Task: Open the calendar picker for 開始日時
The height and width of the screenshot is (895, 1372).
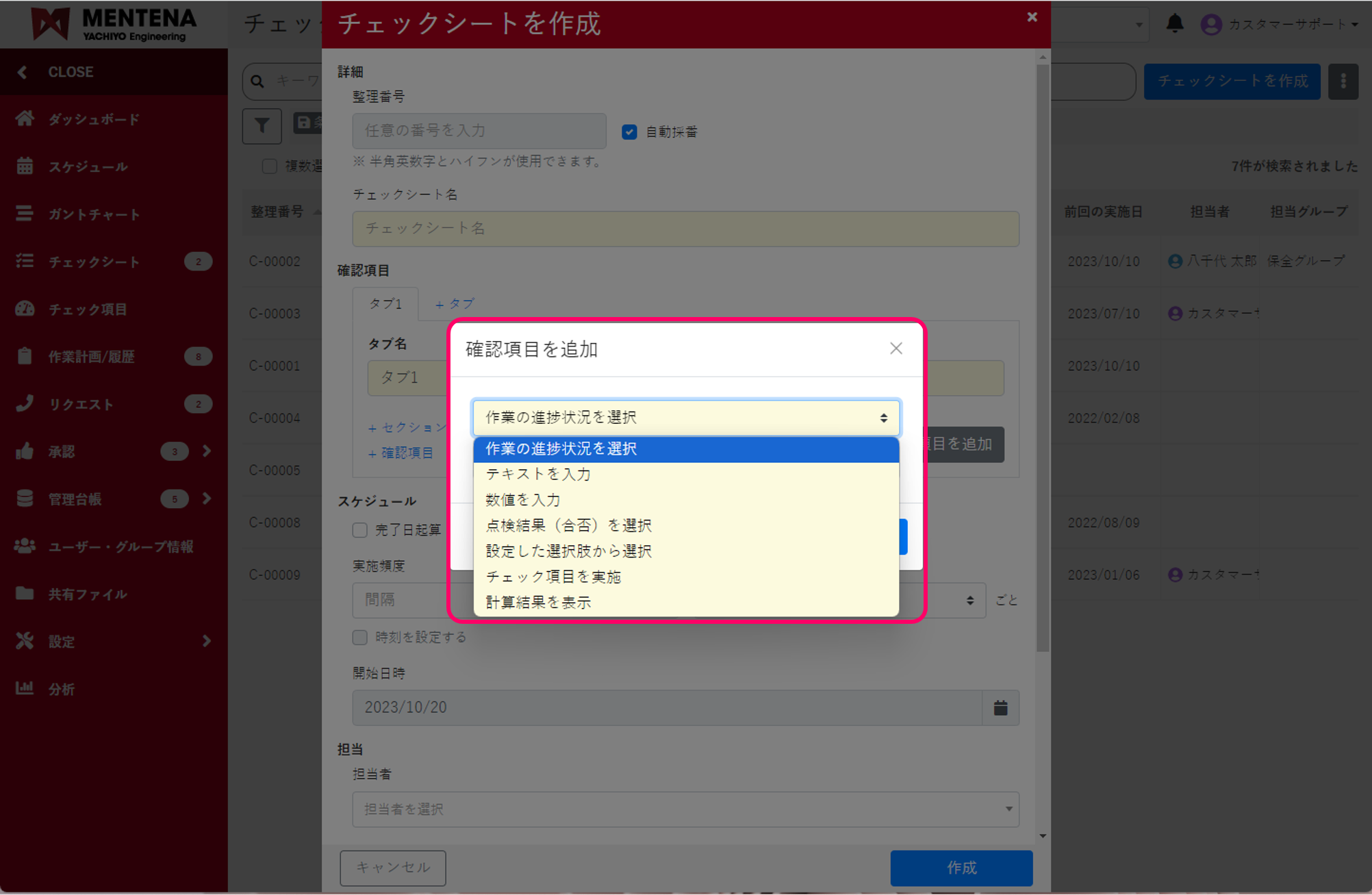Action: [x=1000, y=707]
